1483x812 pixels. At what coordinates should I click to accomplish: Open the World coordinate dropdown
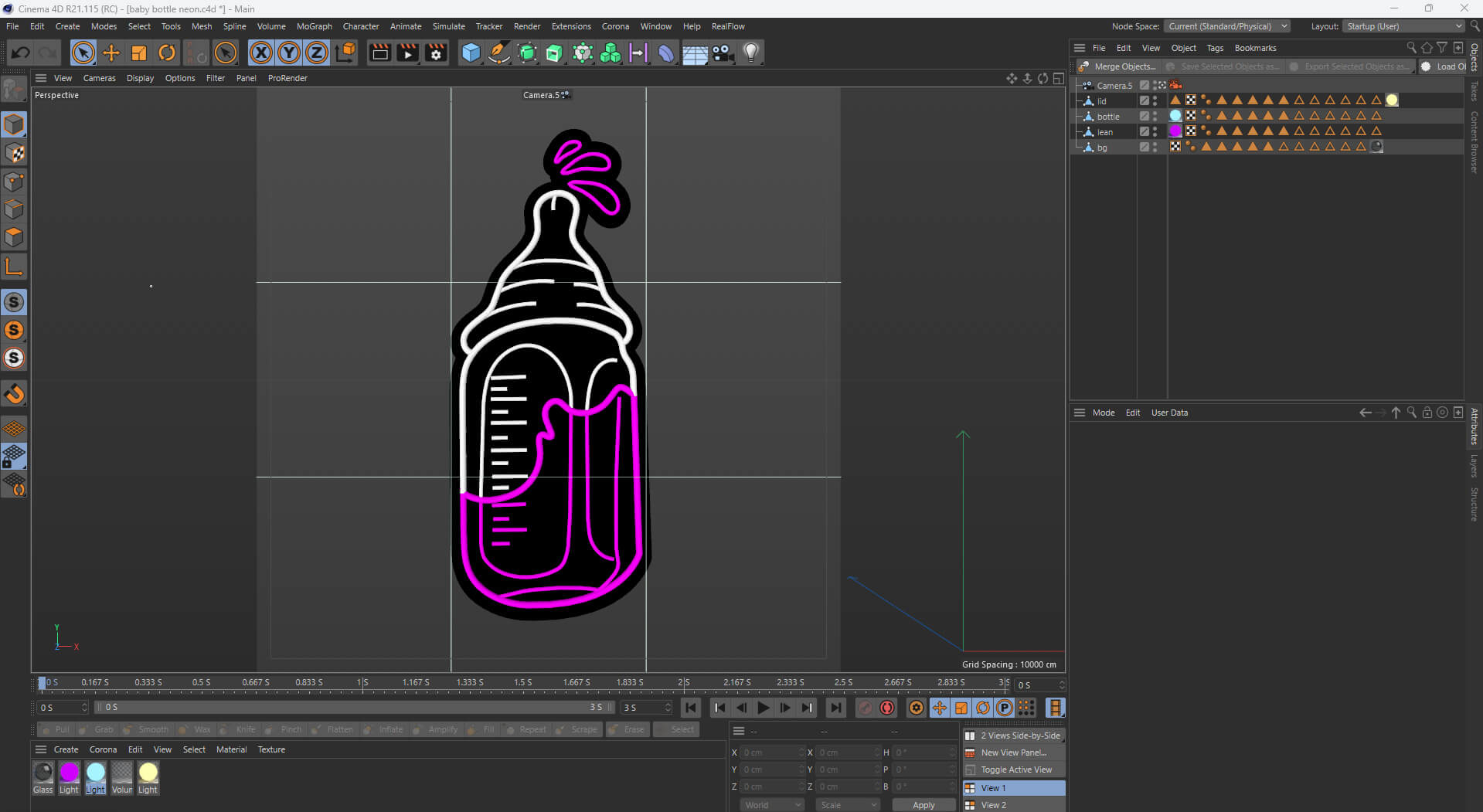[772, 804]
